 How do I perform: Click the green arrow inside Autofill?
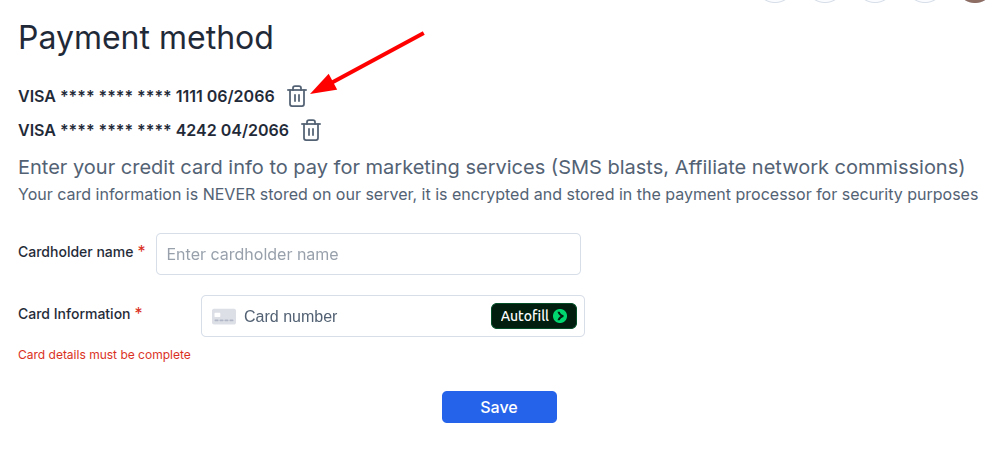pyautogui.click(x=559, y=316)
